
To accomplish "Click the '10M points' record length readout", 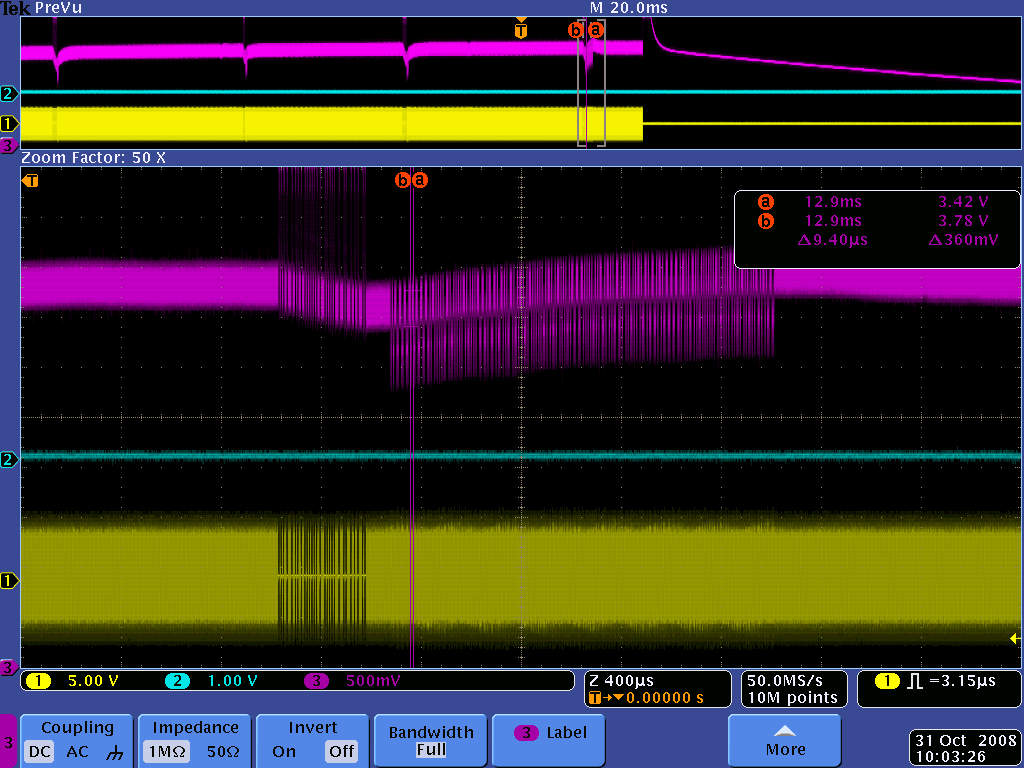I will [x=792, y=697].
